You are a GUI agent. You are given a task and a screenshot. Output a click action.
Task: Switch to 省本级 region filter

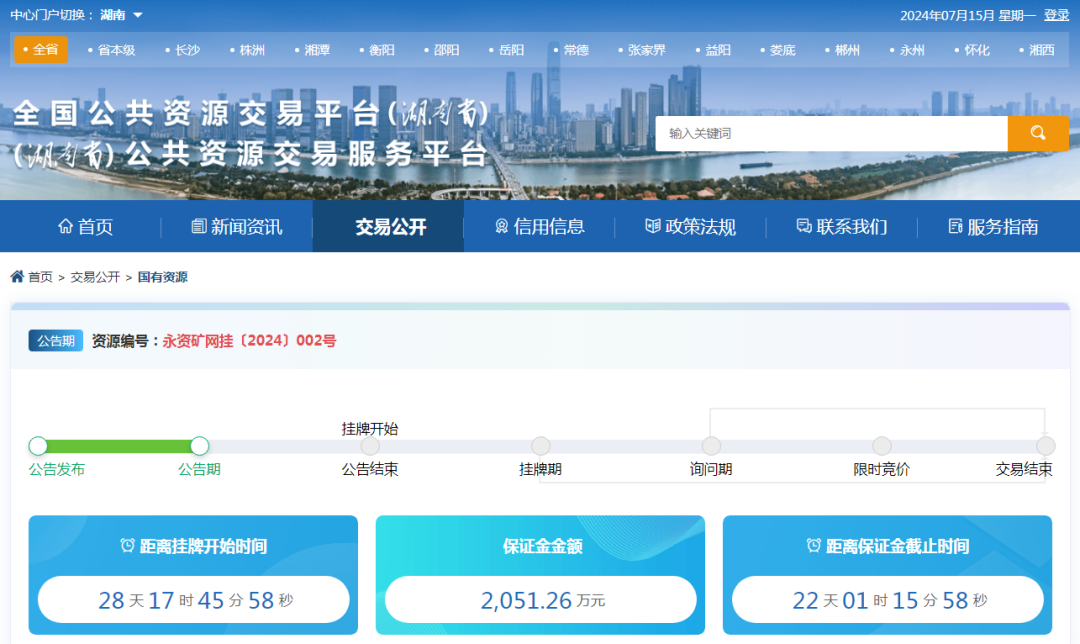click(116, 50)
